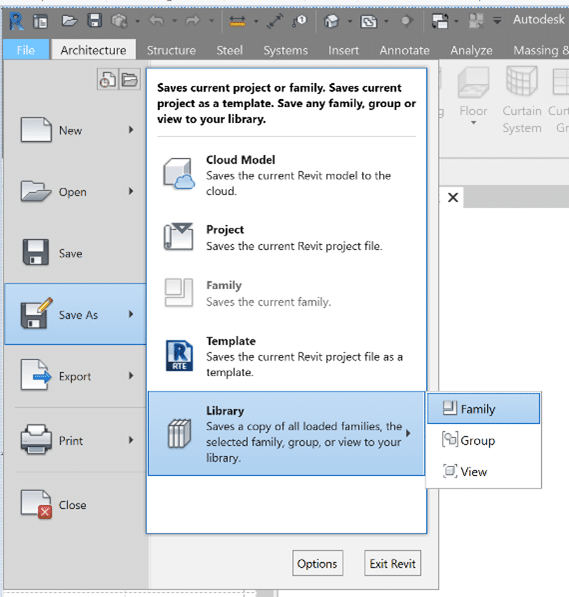The image size is (569, 597).
Task: Select Save As in the File menu
Action: pos(75,314)
